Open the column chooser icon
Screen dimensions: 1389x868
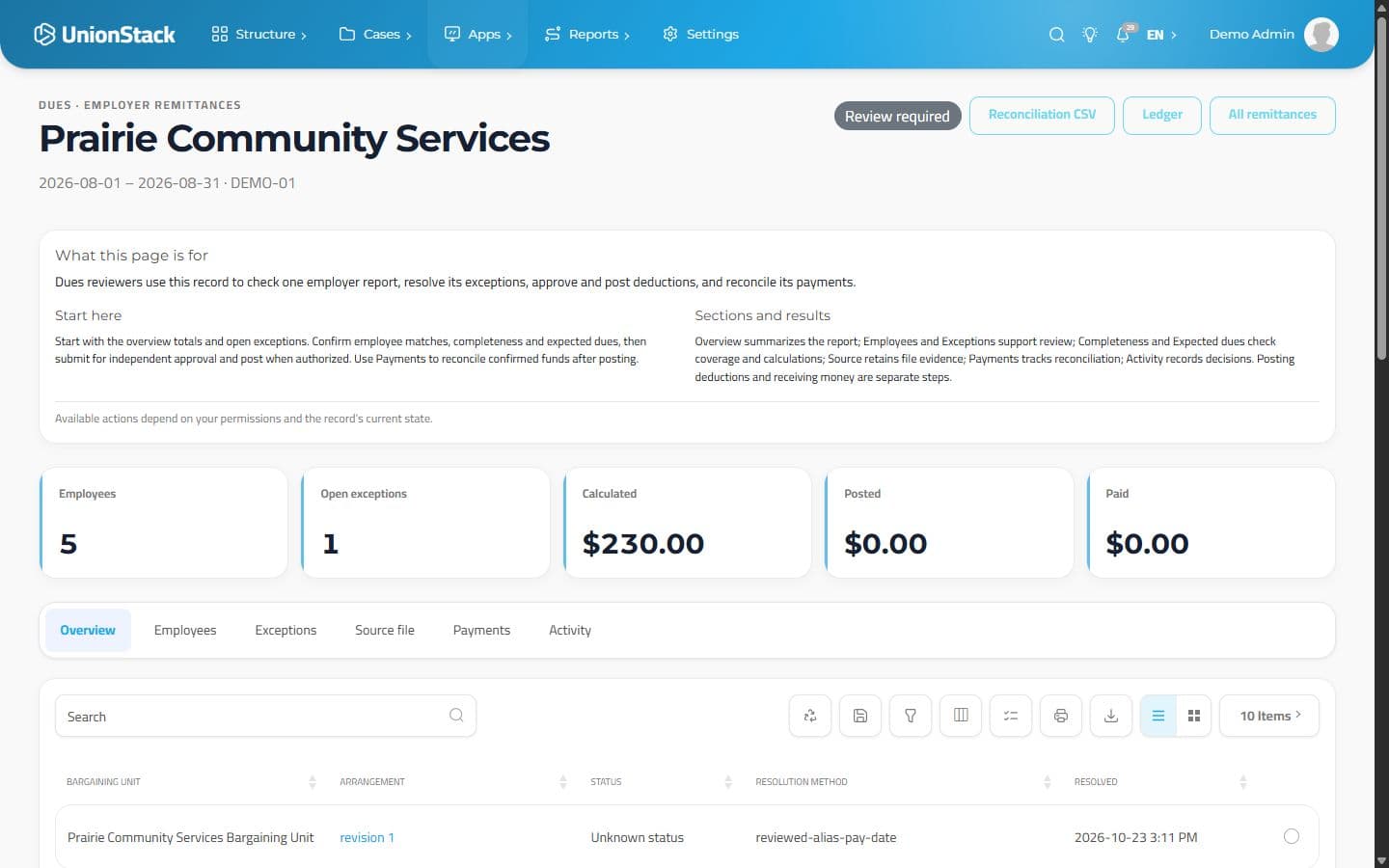[x=961, y=716]
